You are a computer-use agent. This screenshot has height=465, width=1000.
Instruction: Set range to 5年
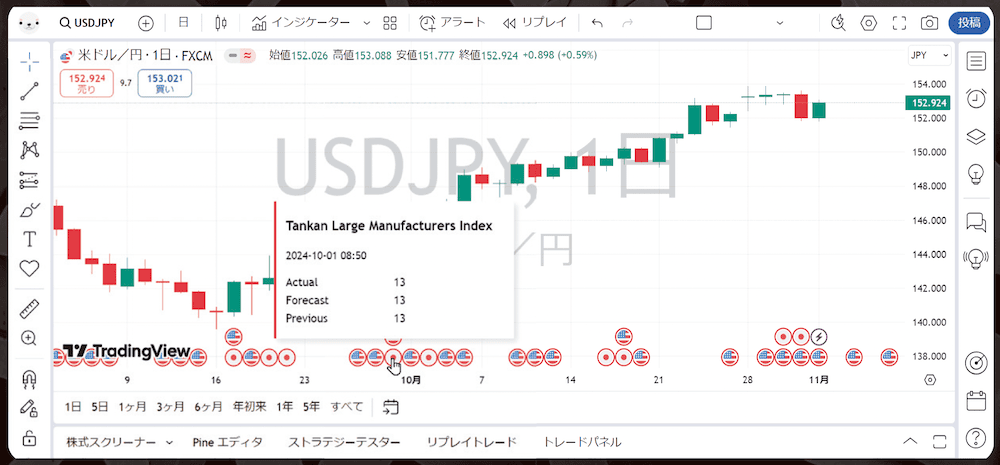pyautogui.click(x=311, y=406)
